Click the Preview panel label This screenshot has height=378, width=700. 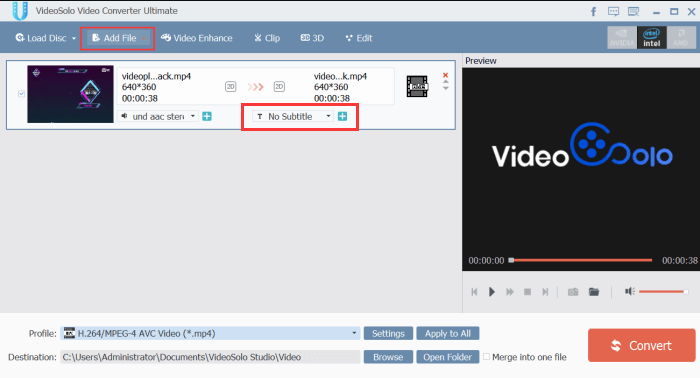[x=481, y=61]
